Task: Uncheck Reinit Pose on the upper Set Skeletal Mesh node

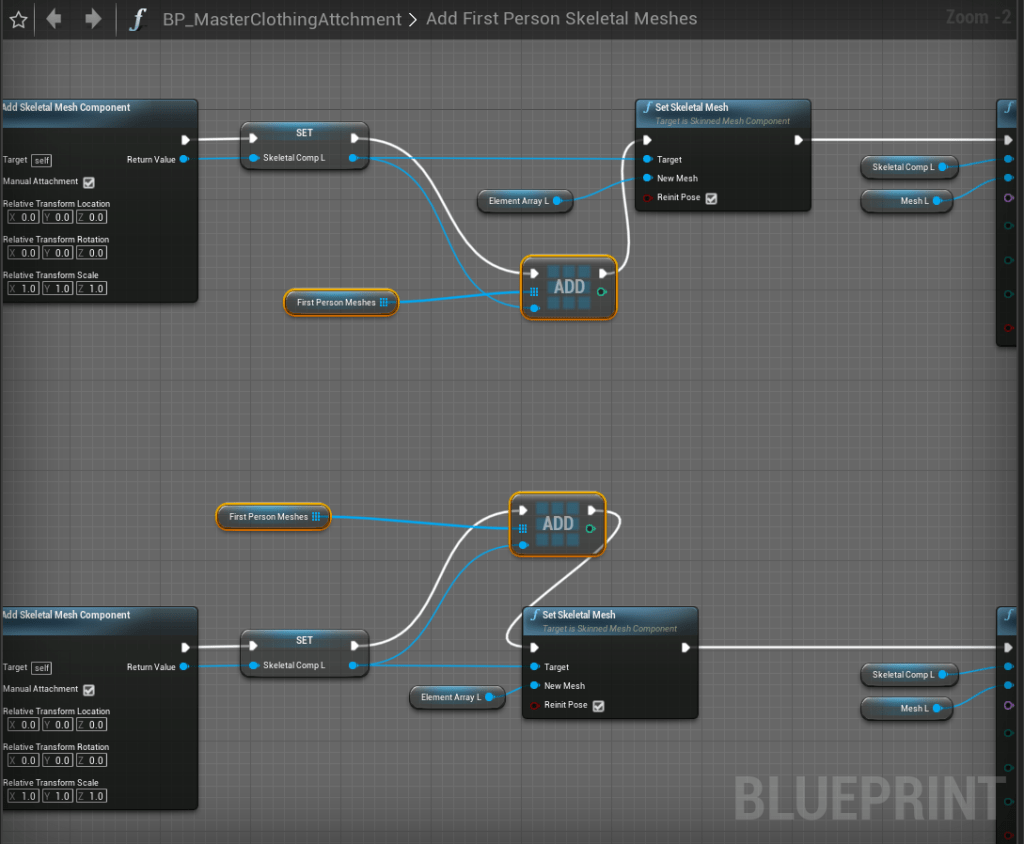Action: tap(711, 198)
